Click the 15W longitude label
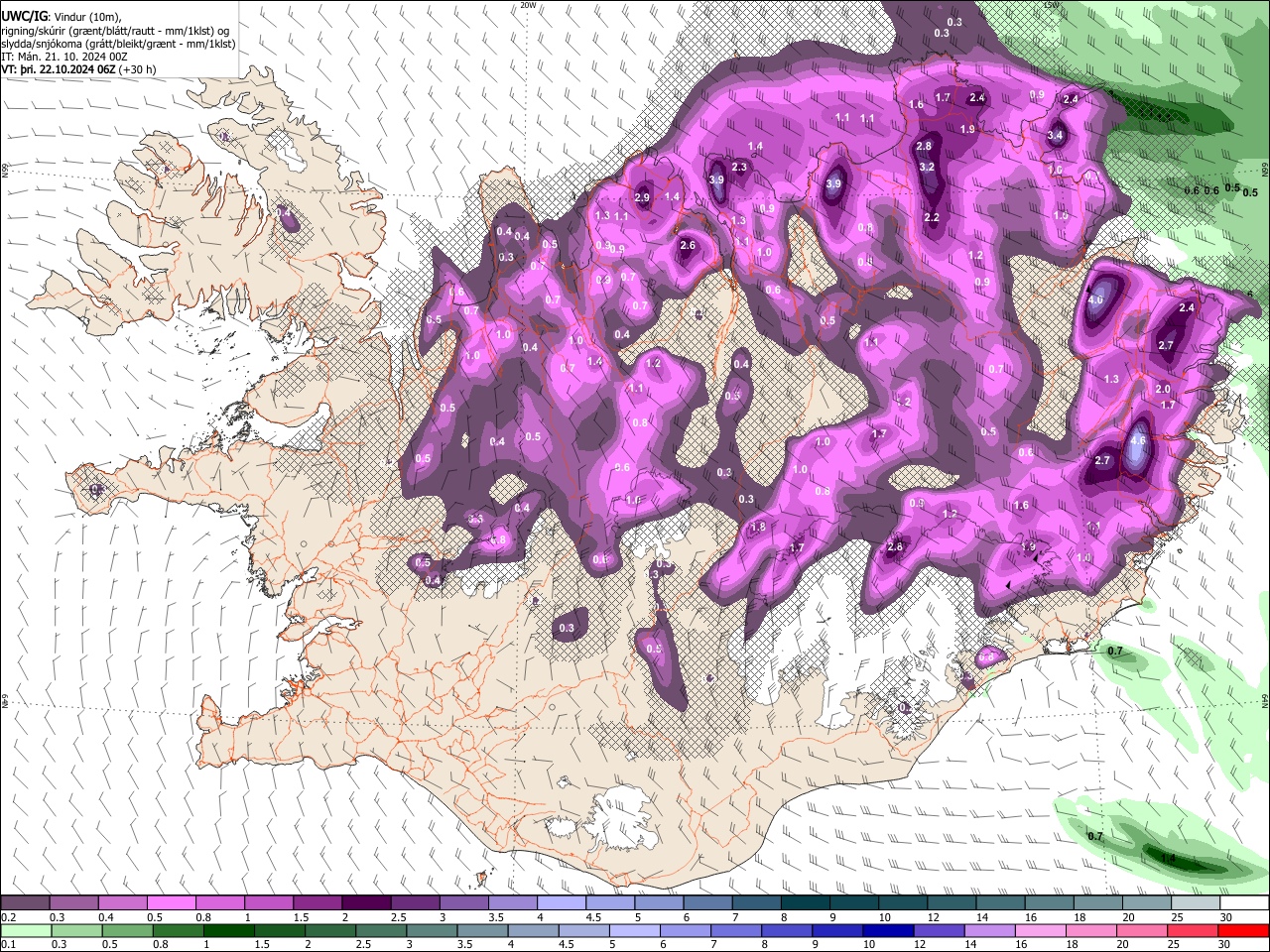1270x952 pixels. [1052, 5]
